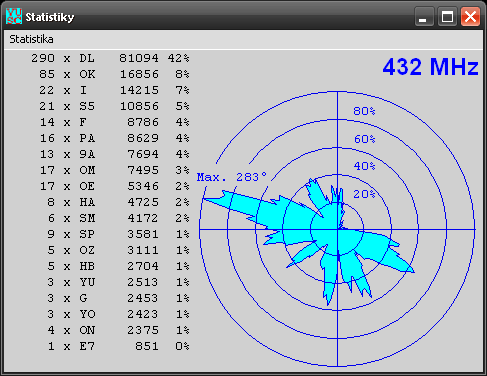The height and width of the screenshot is (376, 487).
Task: Select the HA row with 4725 points
Action: pos(118,202)
